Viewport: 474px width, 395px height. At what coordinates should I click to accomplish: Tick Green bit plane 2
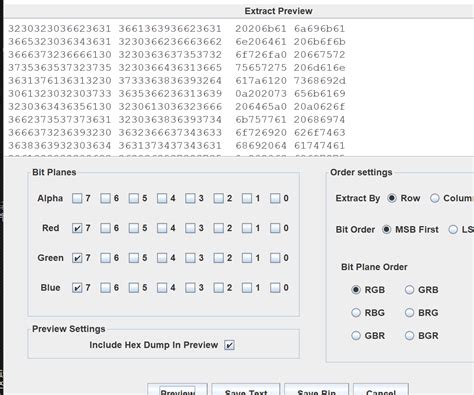219,258
